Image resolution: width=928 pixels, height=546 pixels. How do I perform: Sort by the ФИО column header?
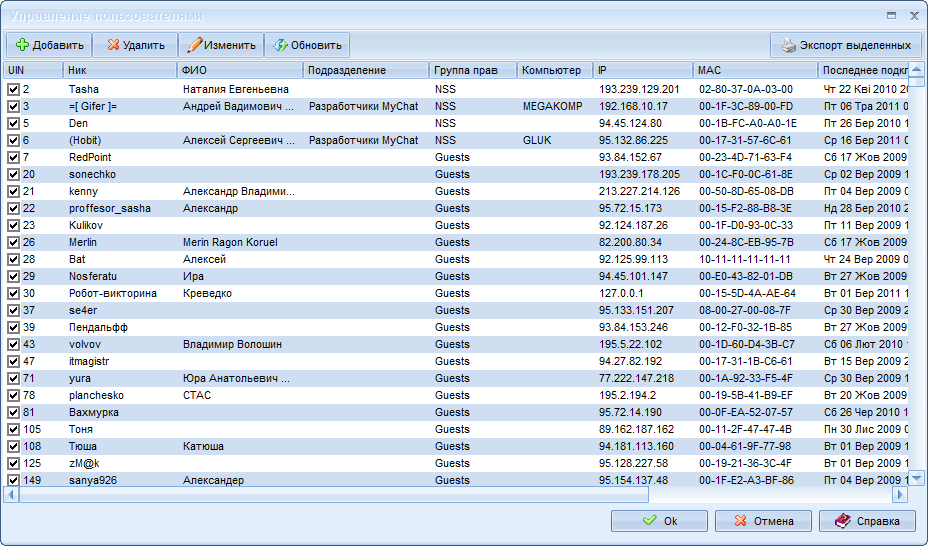click(x=240, y=70)
